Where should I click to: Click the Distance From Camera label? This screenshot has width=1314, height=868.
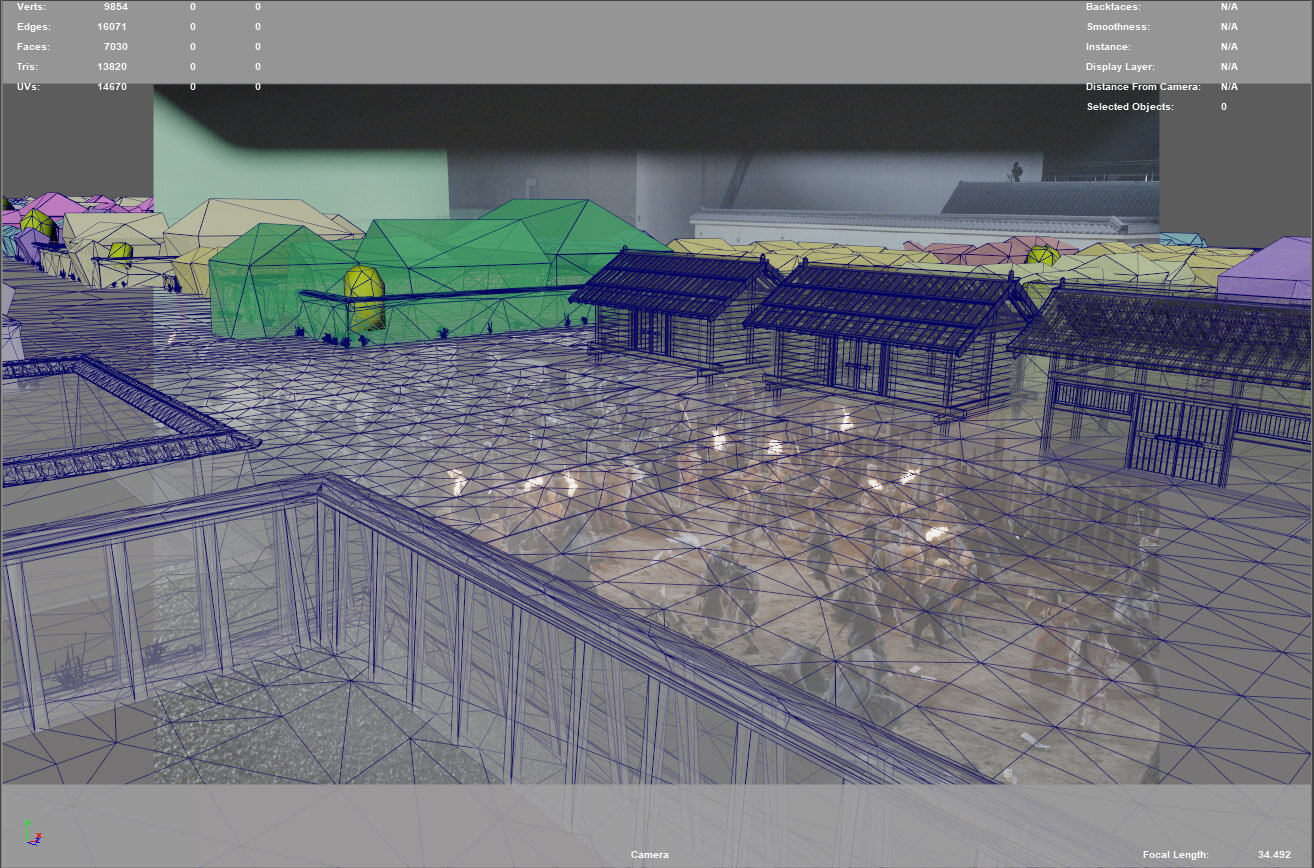click(1143, 87)
